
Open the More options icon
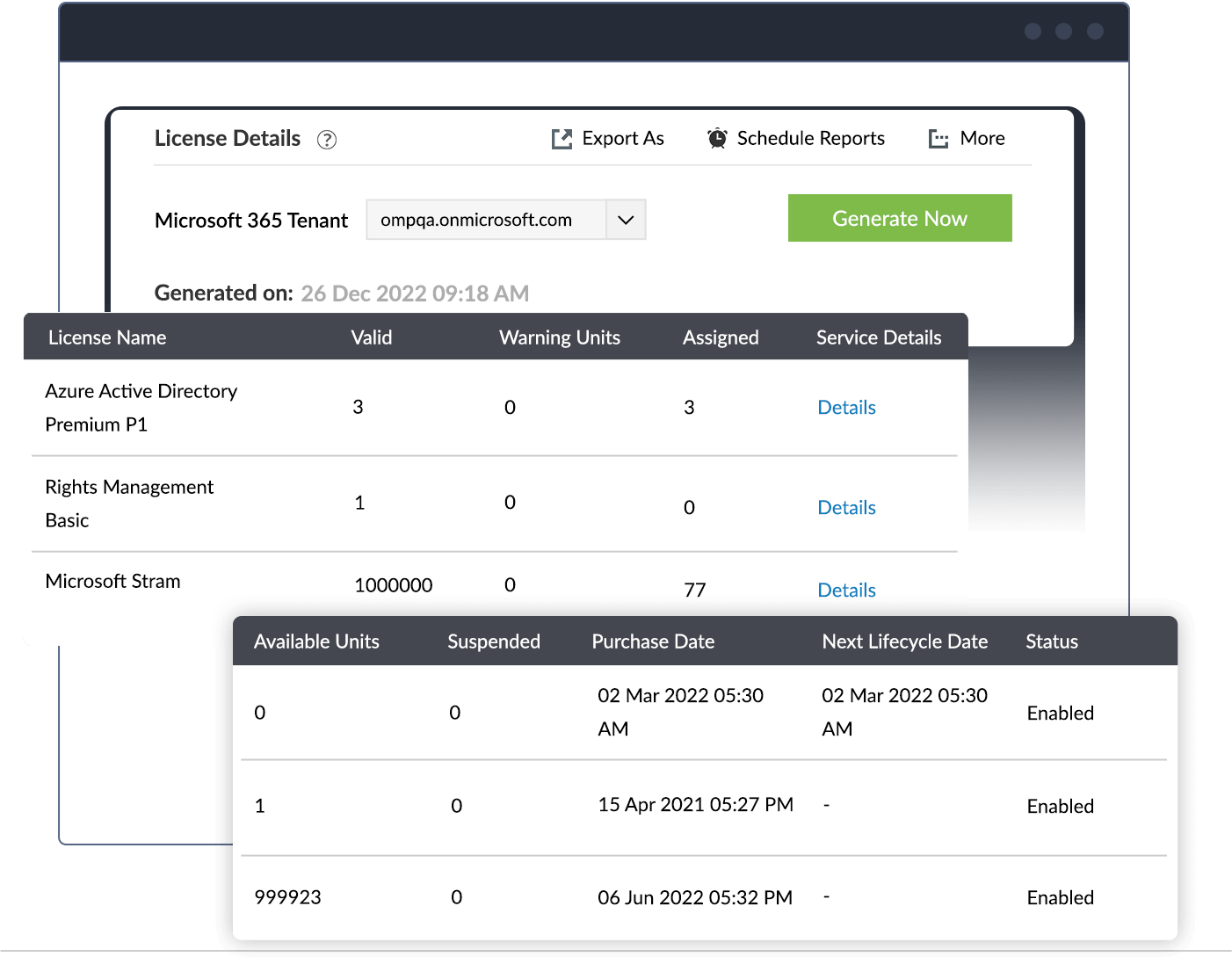[x=938, y=138]
